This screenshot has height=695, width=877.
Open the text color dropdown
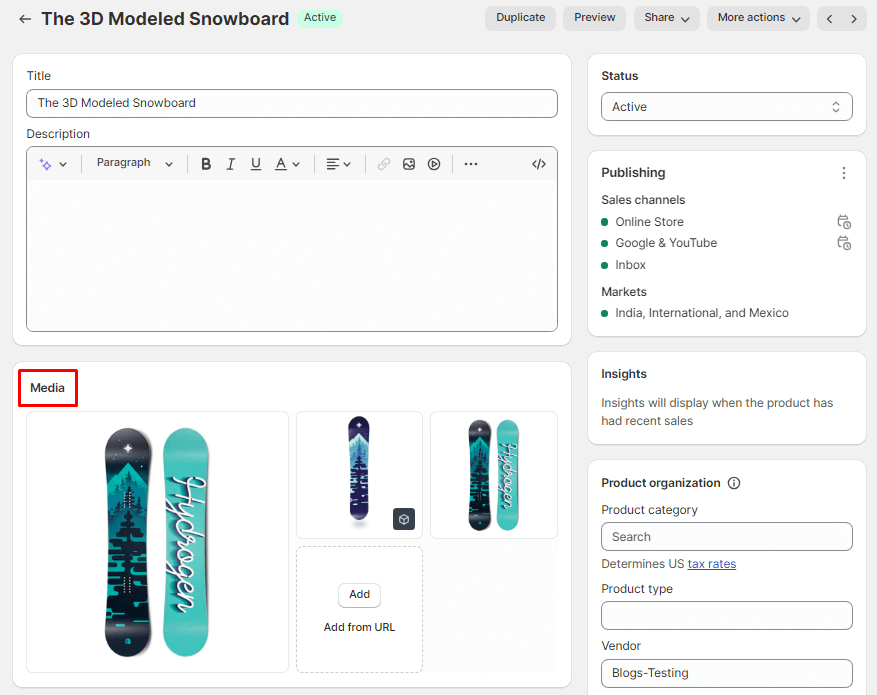pos(288,164)
